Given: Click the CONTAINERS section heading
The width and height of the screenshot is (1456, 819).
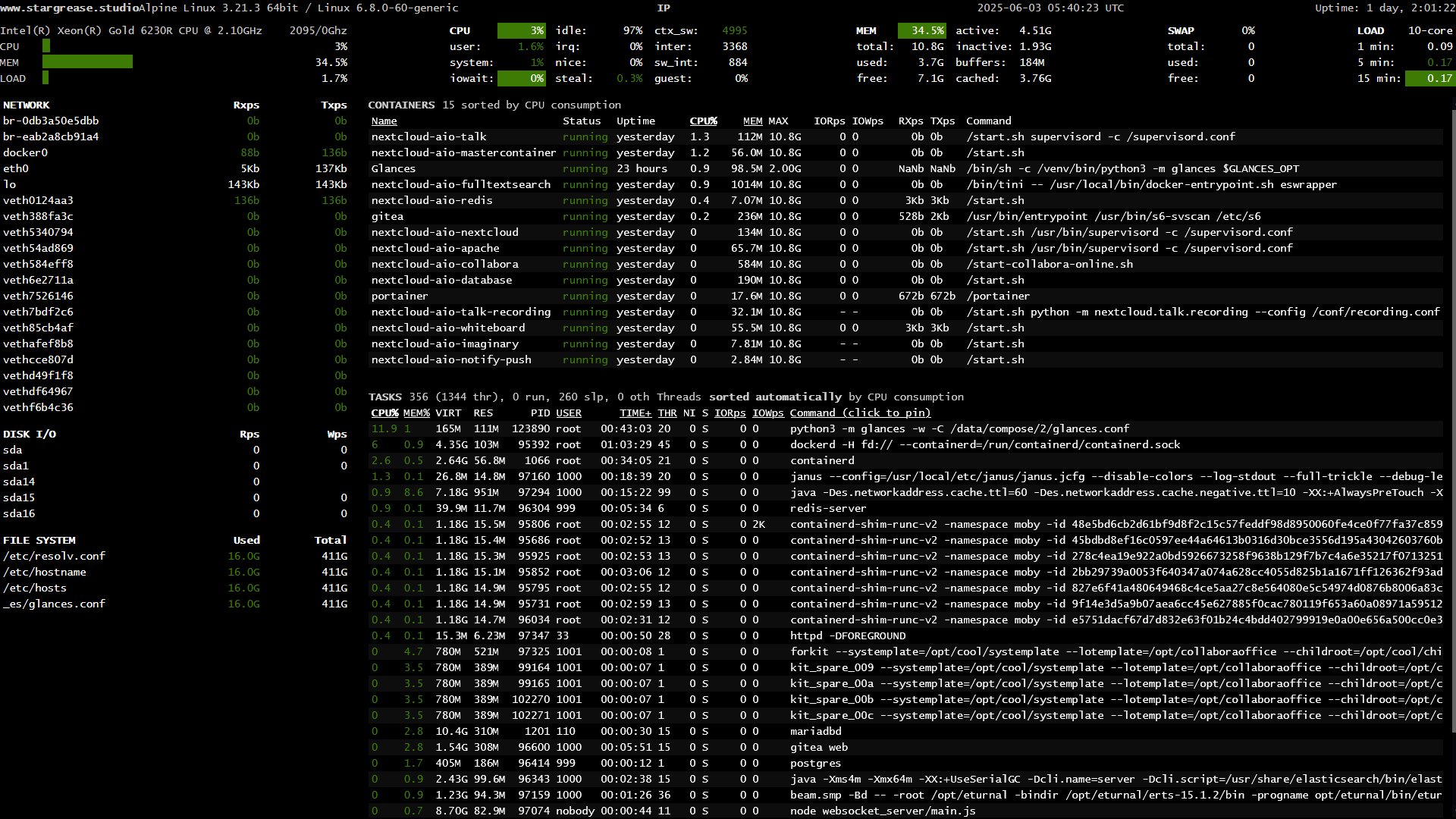Looking at the screenshot, I should (401, 105).
